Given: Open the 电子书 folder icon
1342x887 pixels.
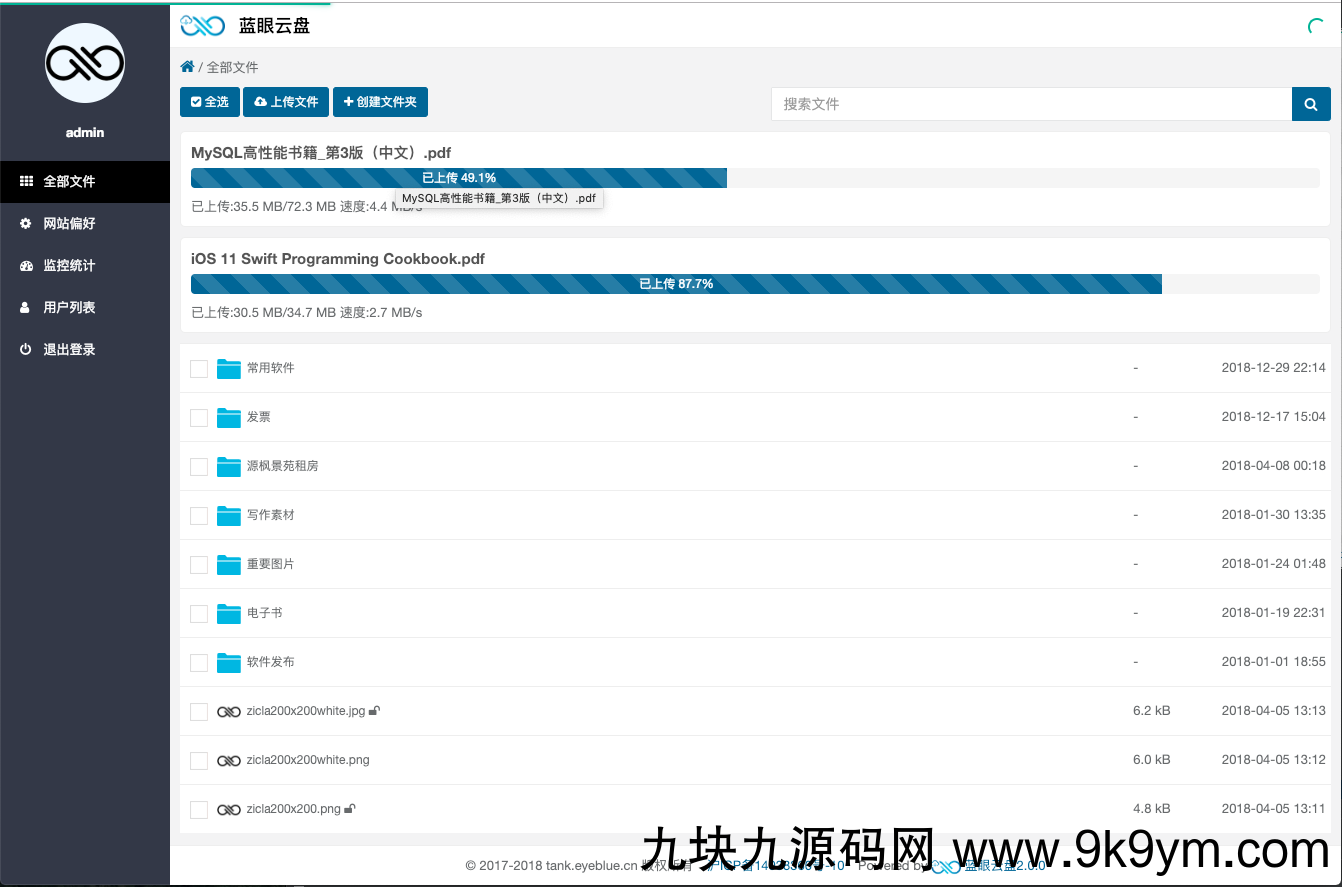Looking at the screenshot, I should 229,613.
